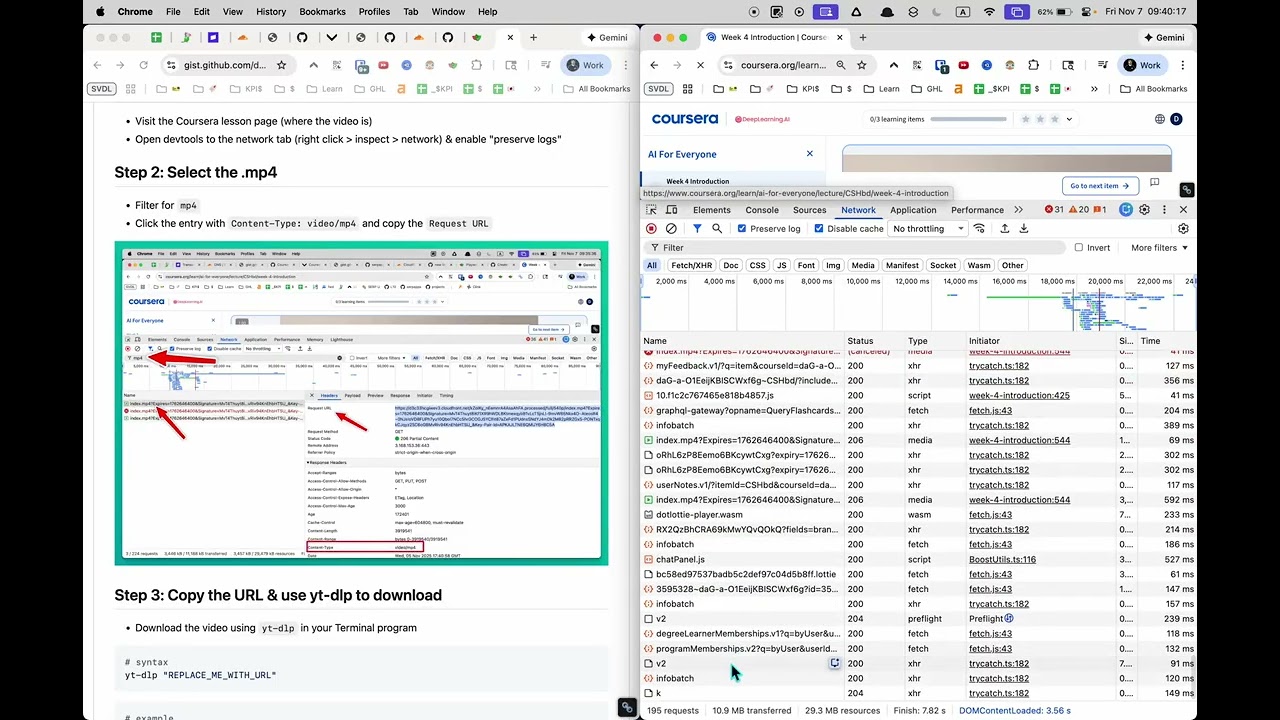Bookmark the Coursera page with the star
The width and height of the screenshot is (1280, 720).
pos(861,65)
